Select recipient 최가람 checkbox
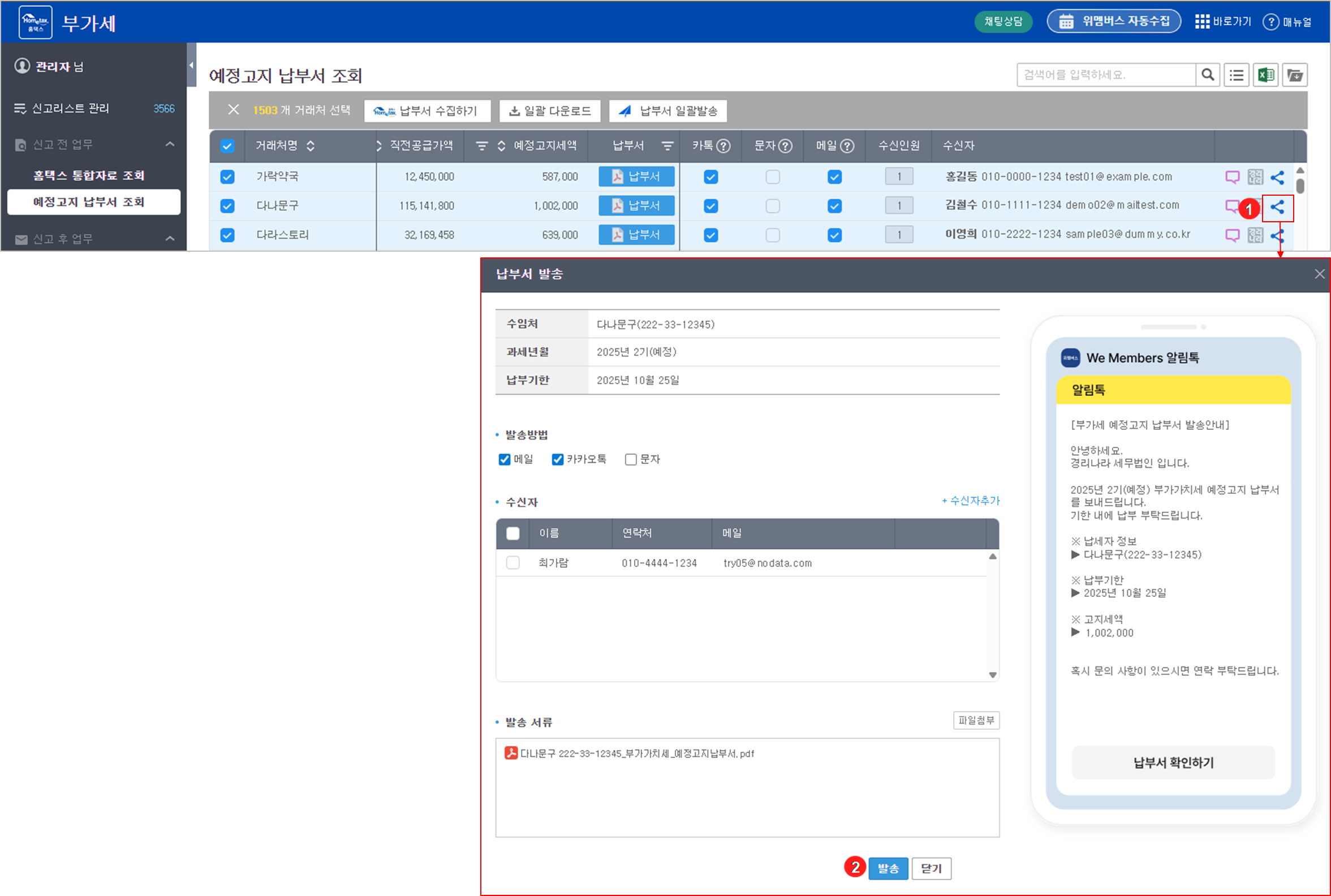Screen dimensions: 1331x896 click(x=512, y=563)
